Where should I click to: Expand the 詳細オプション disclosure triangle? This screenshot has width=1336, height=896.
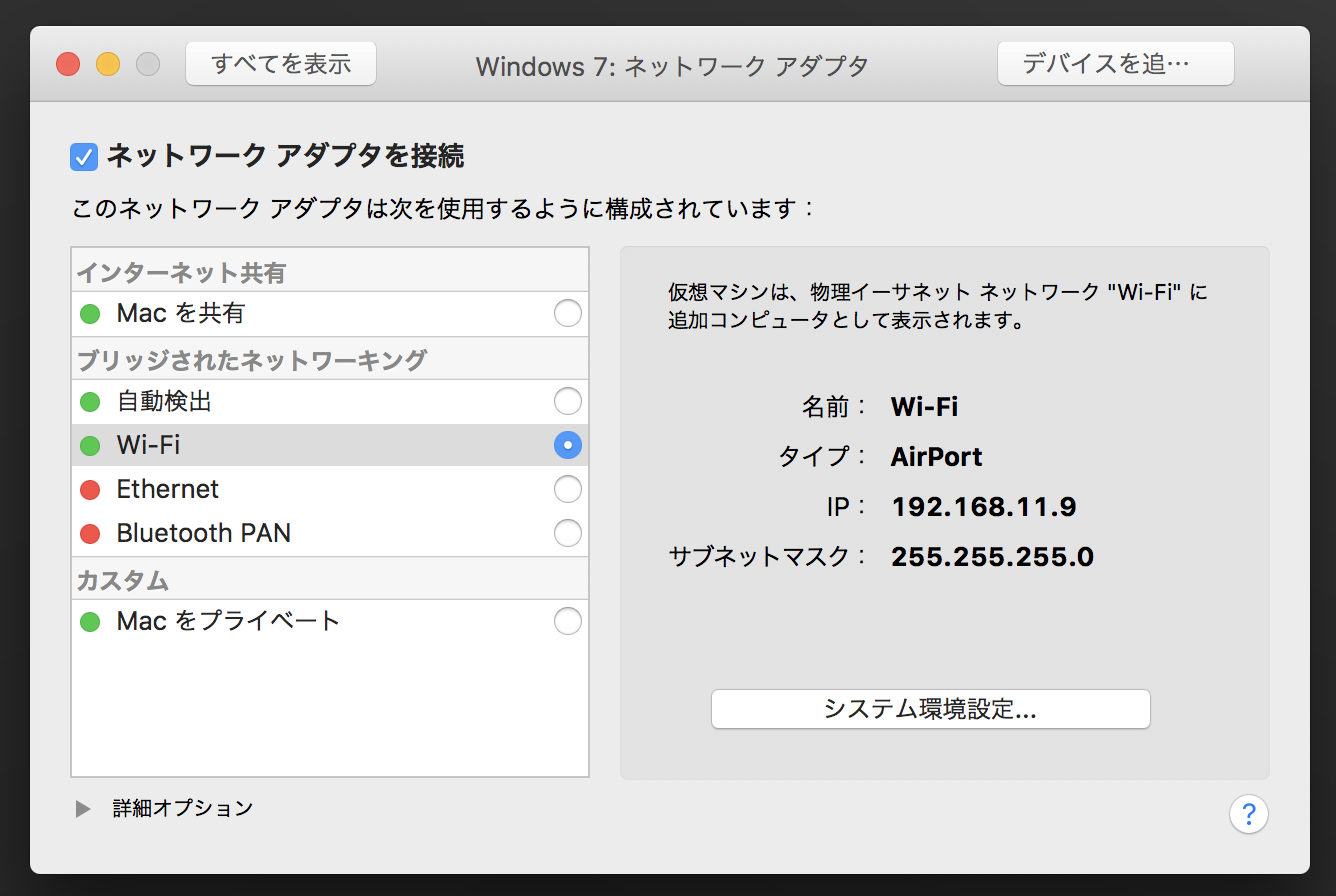click(x=83, y=809)
